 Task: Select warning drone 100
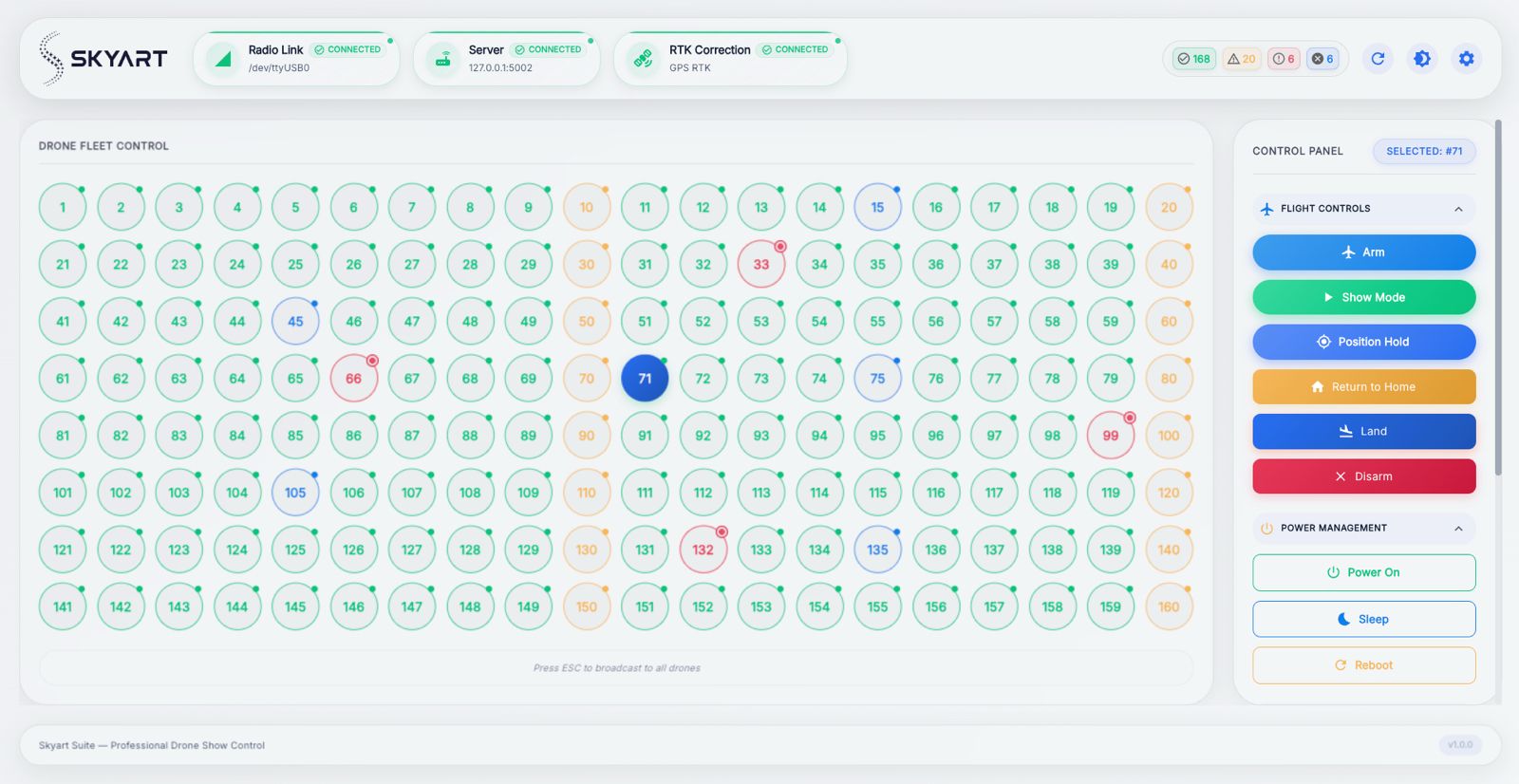(x=1169, y=436)
